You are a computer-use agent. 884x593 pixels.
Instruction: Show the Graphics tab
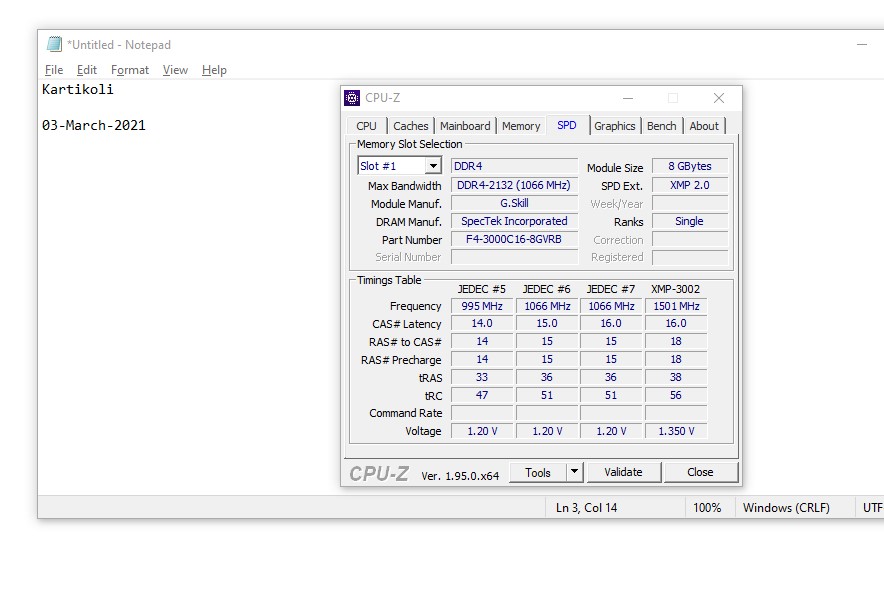[x=614, y=126]
